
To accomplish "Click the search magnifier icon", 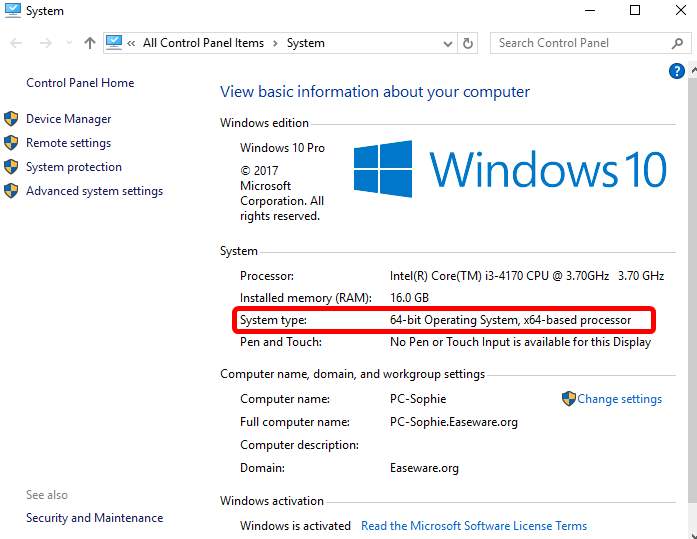I will coord(677,43).
